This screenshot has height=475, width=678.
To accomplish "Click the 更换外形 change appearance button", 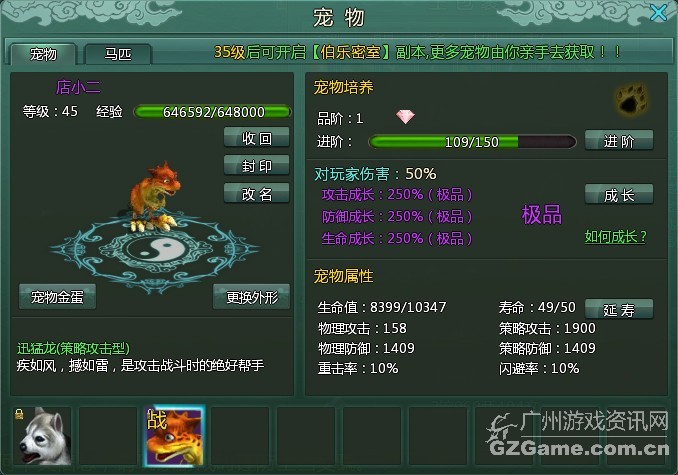I will [x=252, y=297].
